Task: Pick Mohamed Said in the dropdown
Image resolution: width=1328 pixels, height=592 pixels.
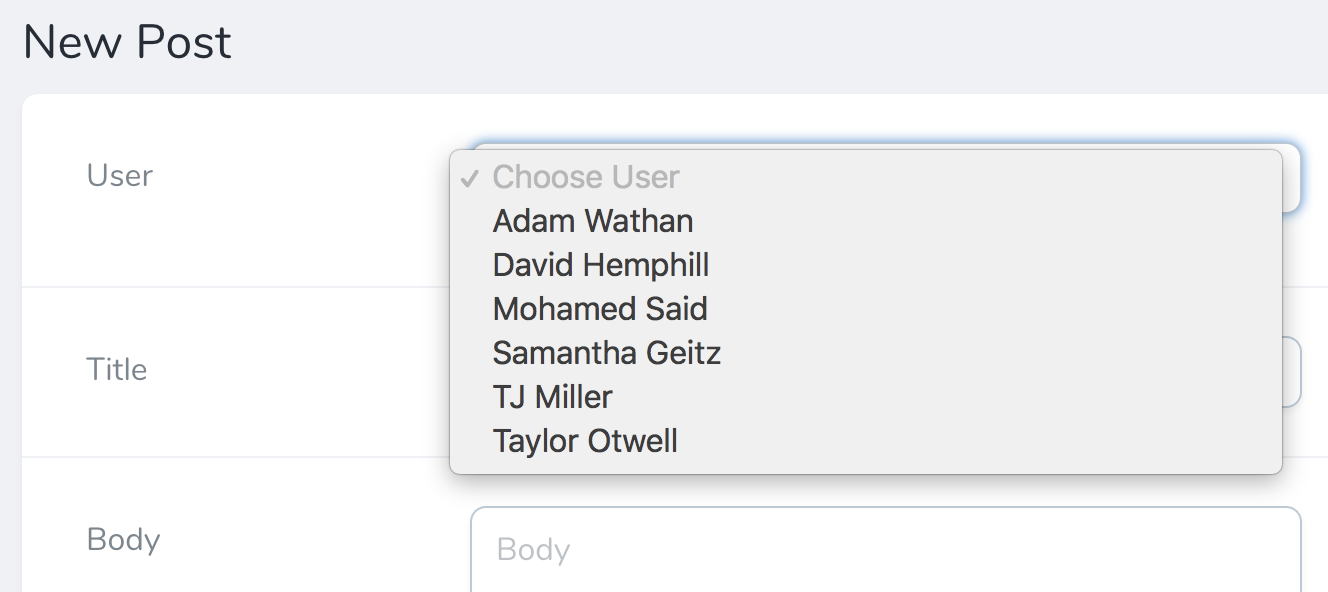Action: coord(600,309)
